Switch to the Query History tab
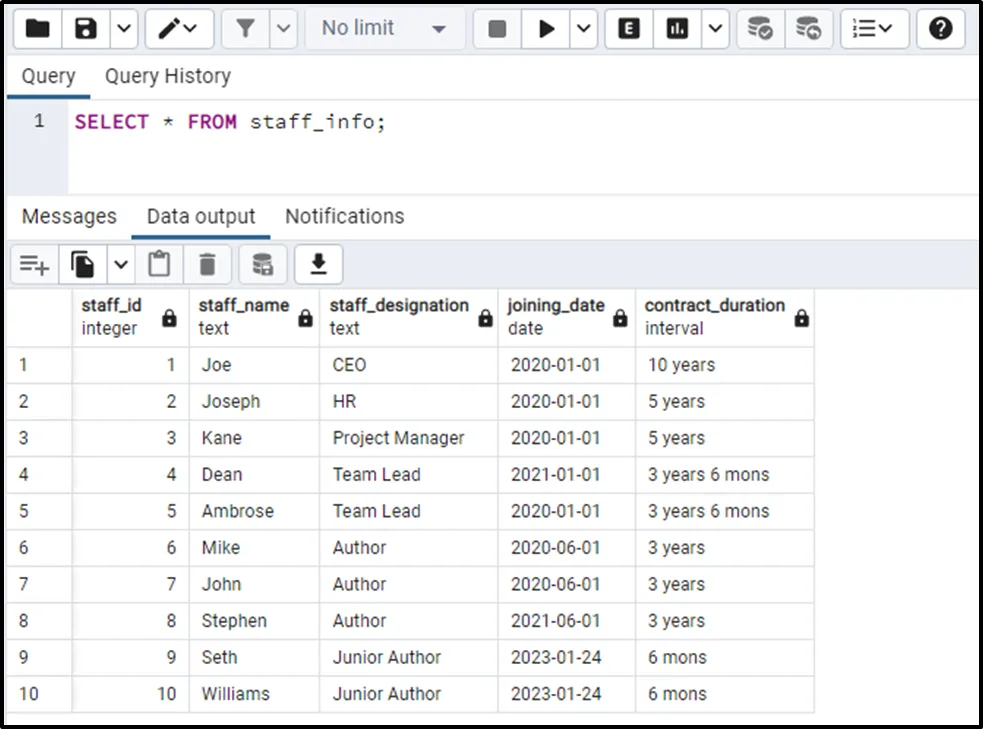Screen dimensions: 983x729 coord(167,76)
